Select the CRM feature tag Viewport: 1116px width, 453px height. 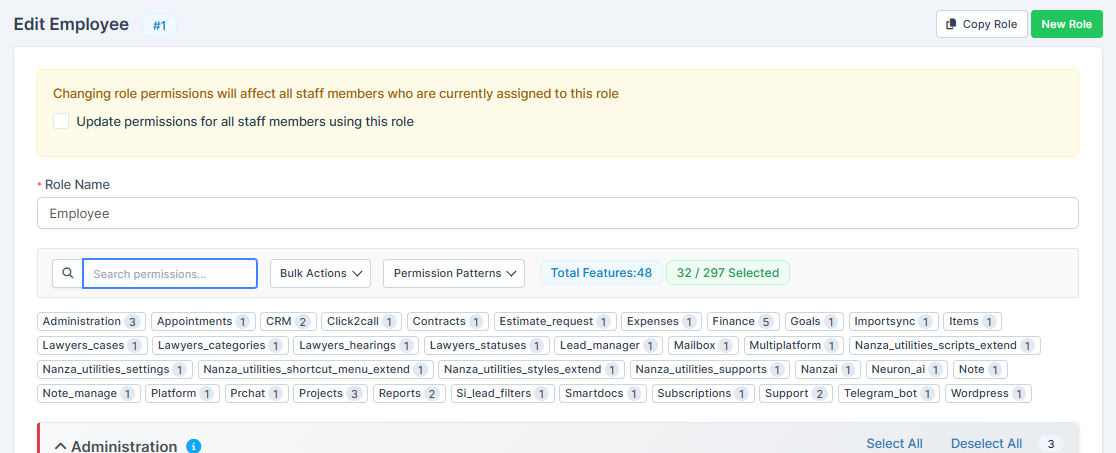click(288, 321)
